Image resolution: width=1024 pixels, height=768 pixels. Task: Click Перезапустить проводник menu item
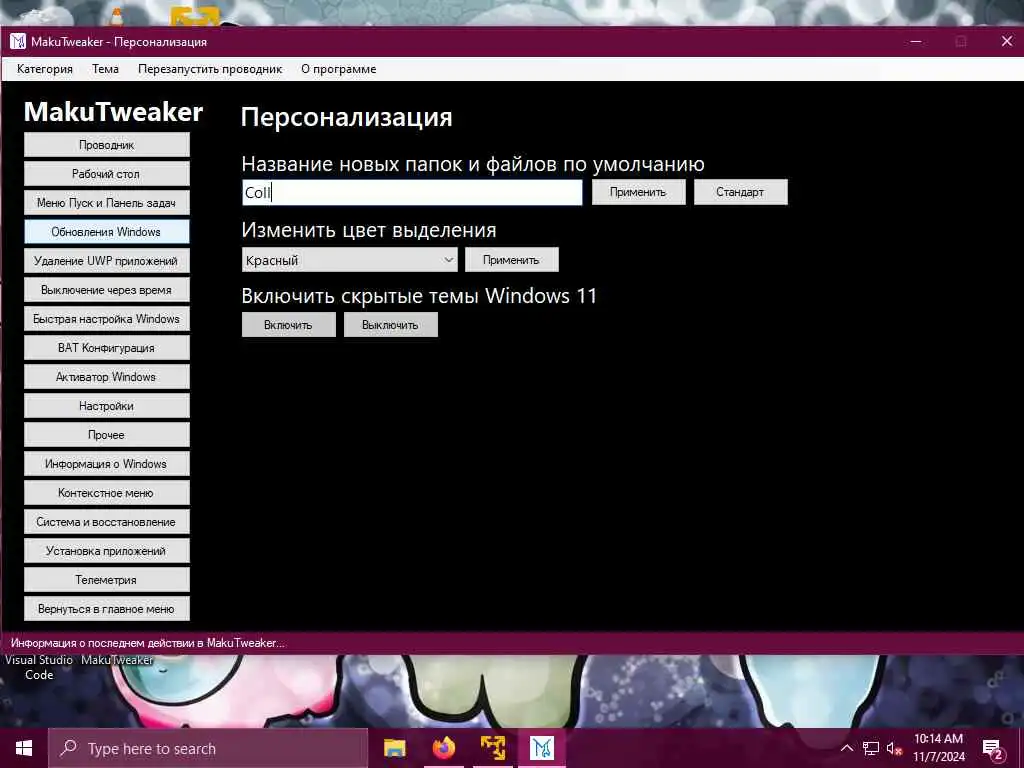point(210,69)
